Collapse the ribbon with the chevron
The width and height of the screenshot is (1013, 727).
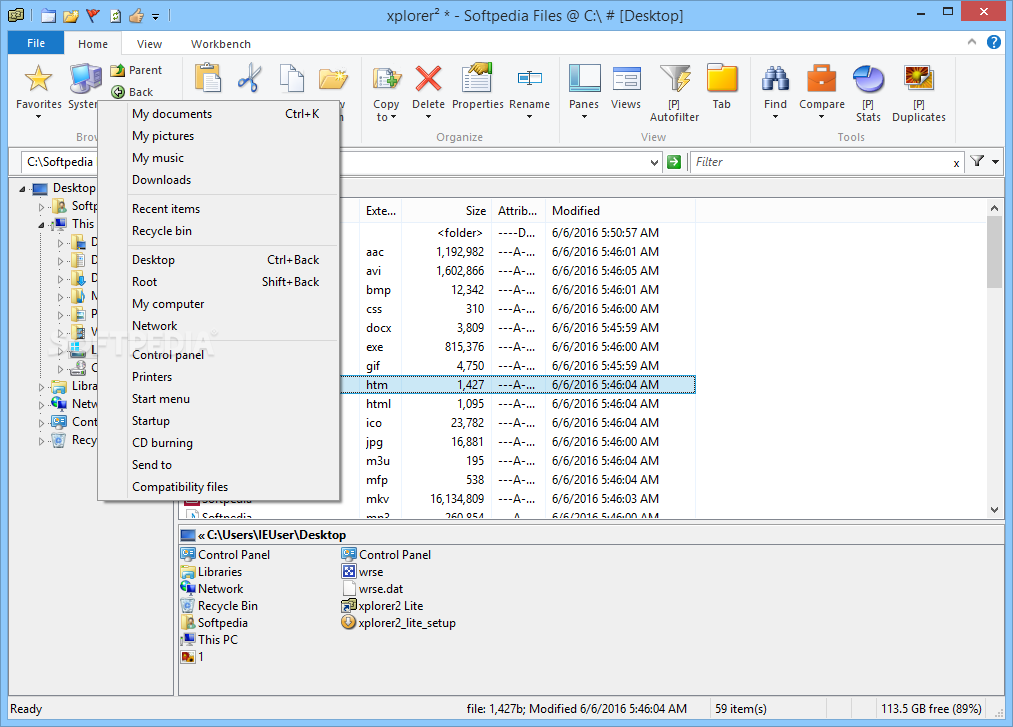pos(972,42)
